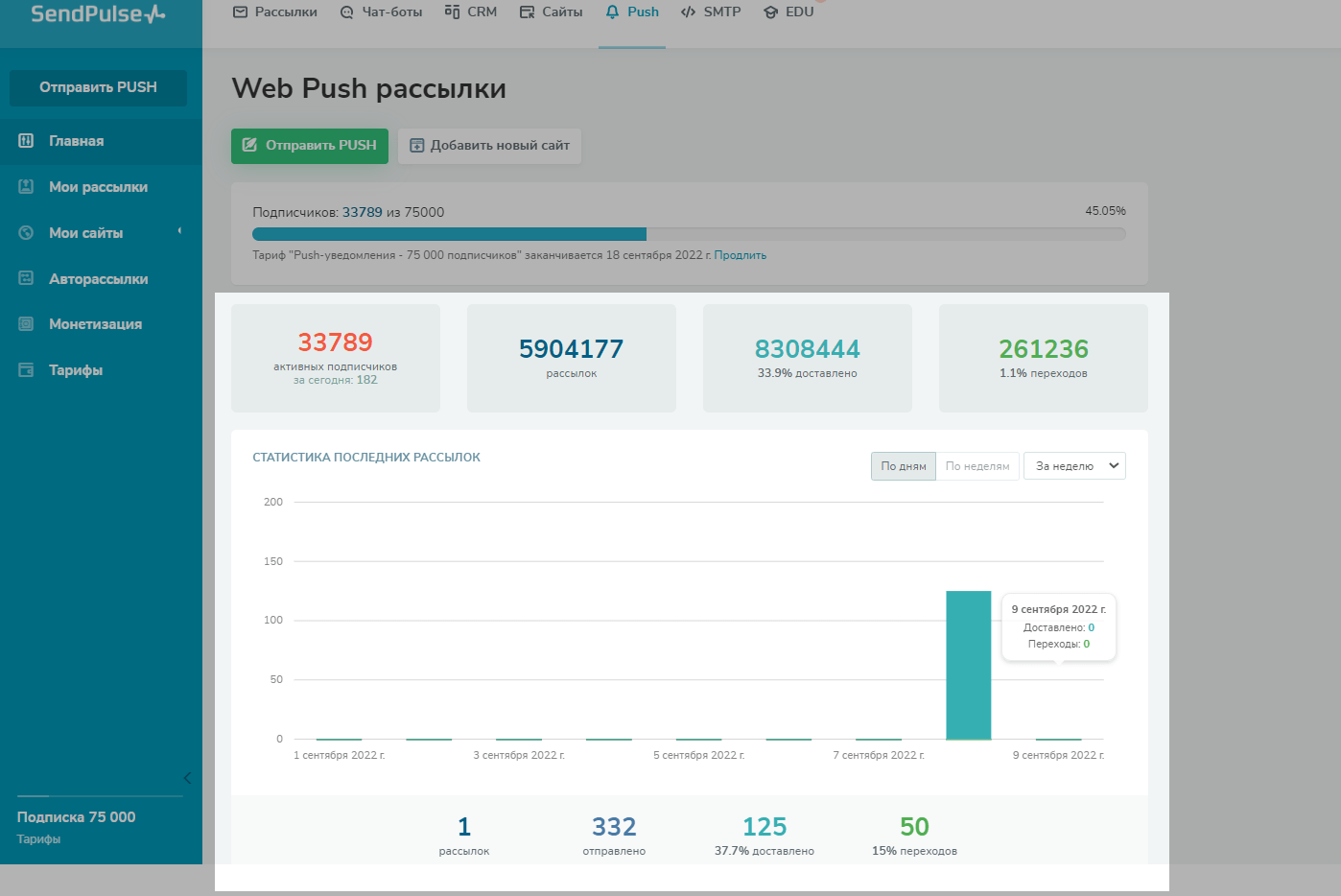This screenshot has width=1341, height=896.
Task: Click the за сегодня: 182 text
Action: point(336,380)
